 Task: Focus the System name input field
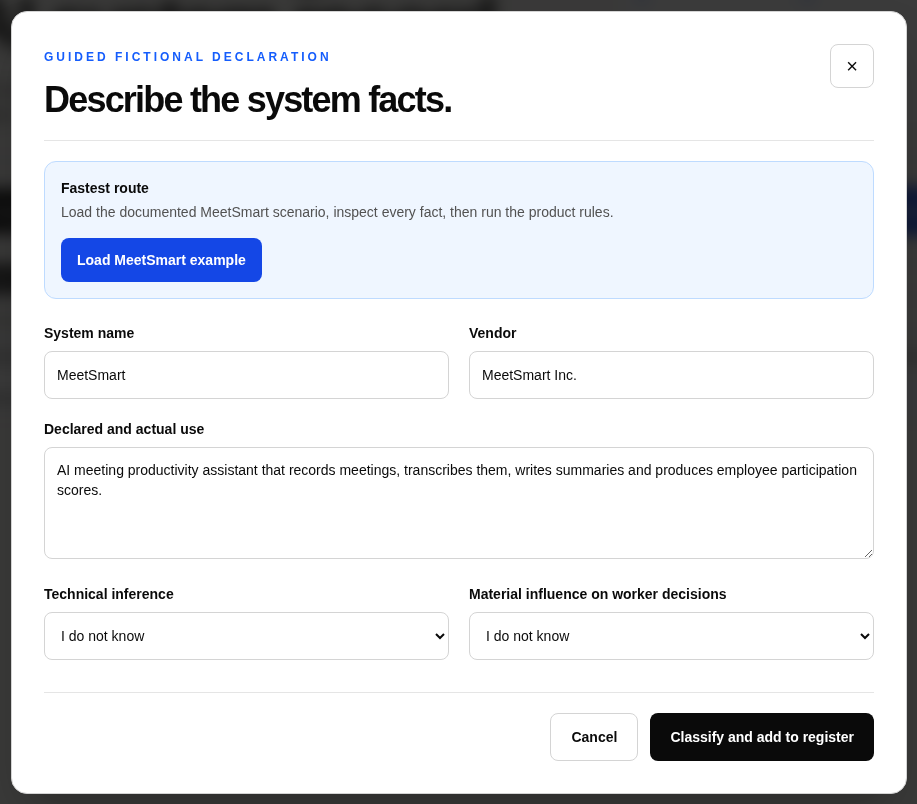[246, 375]
